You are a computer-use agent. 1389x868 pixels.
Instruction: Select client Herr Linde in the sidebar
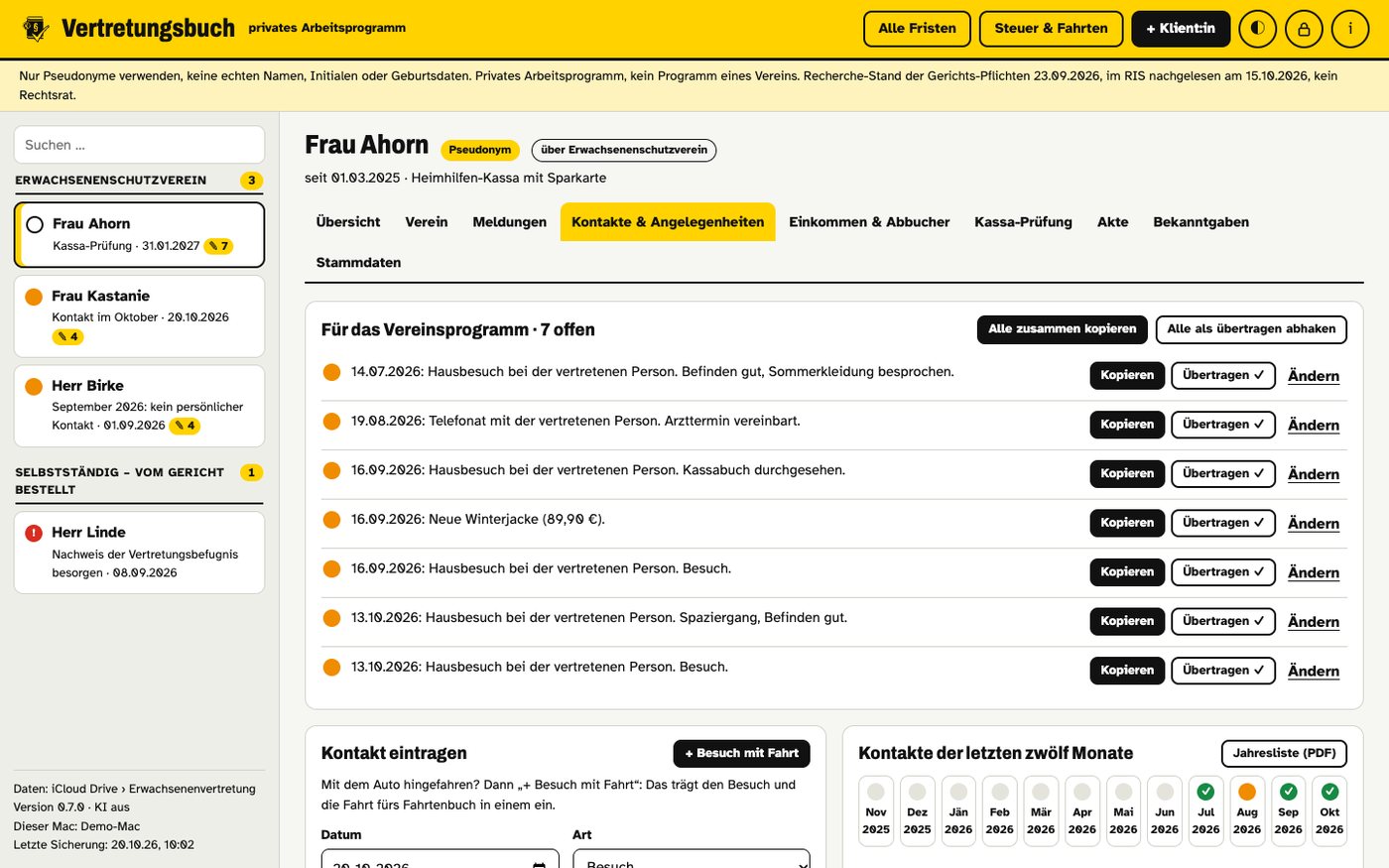click(x=140, y=553)
